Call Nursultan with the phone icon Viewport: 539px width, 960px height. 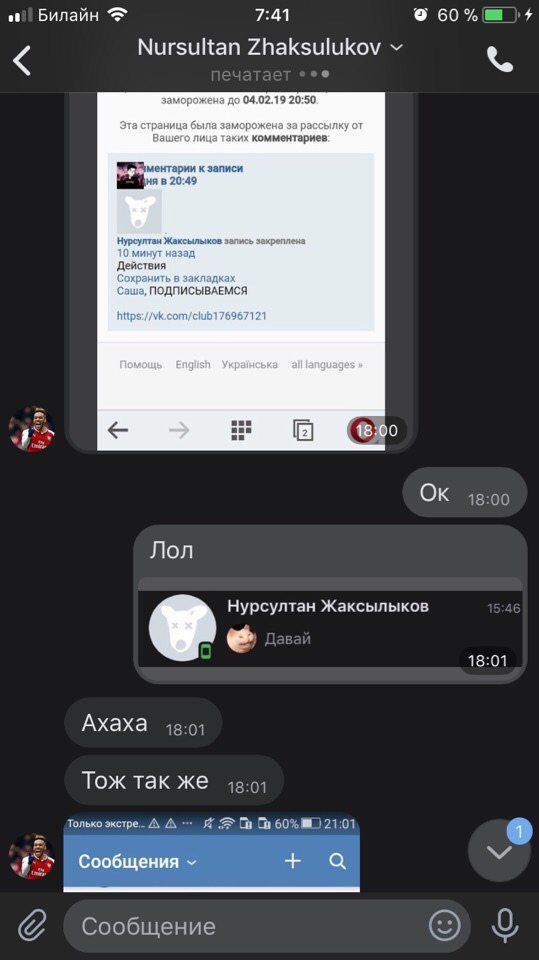pyautogui.click(x=499, y=59)
